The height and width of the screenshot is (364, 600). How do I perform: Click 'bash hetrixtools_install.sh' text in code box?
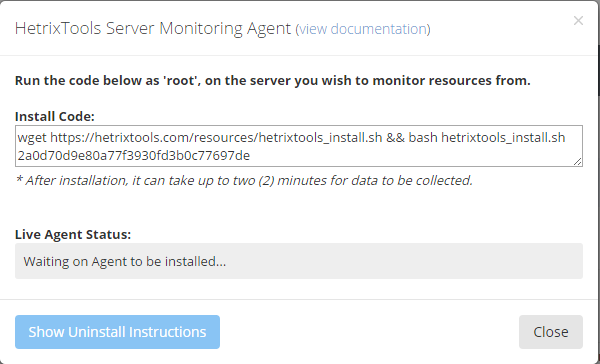click(x=487, y=137)
